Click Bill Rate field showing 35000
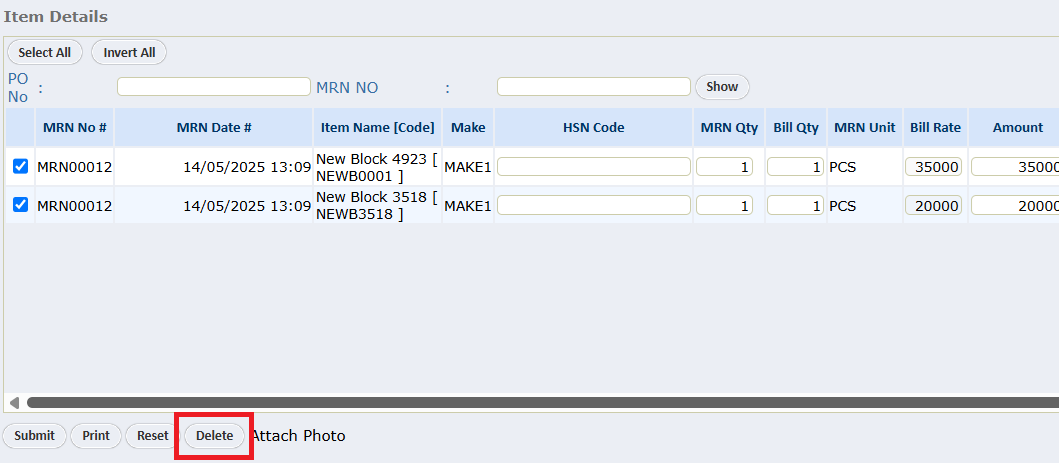Viewport: 1059px width, 463px height. tap(933, 167)
